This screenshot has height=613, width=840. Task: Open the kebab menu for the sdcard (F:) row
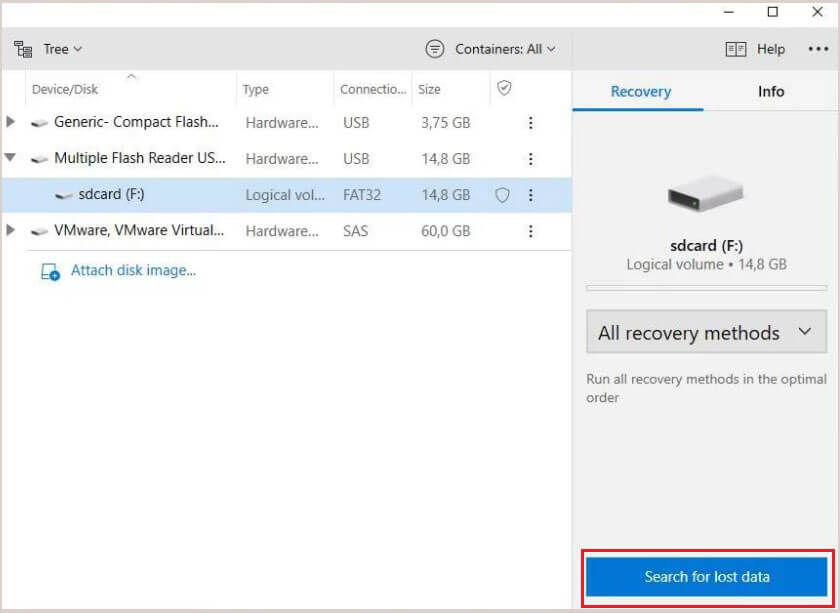pyautogui.click(x=530, y=195)
